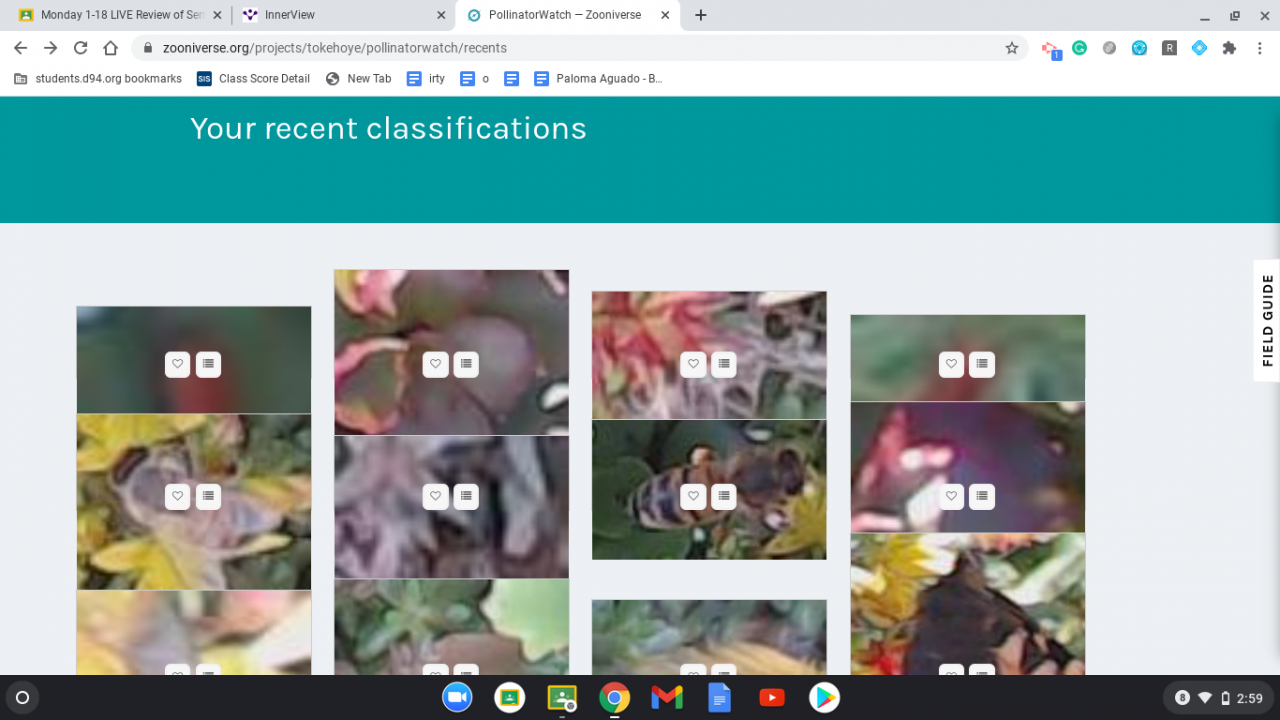Open Chrome from the shelf
1280x720 pixels.
coord(614,698)
